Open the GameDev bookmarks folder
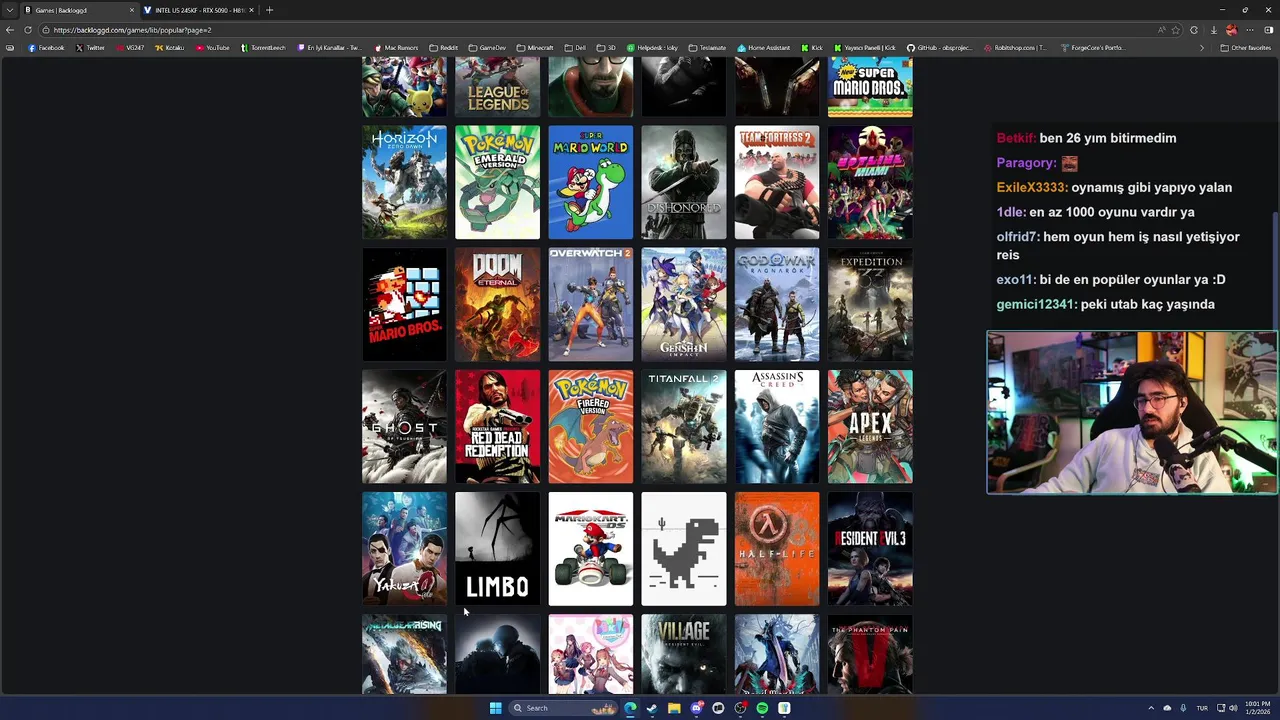 pos(487,48)
